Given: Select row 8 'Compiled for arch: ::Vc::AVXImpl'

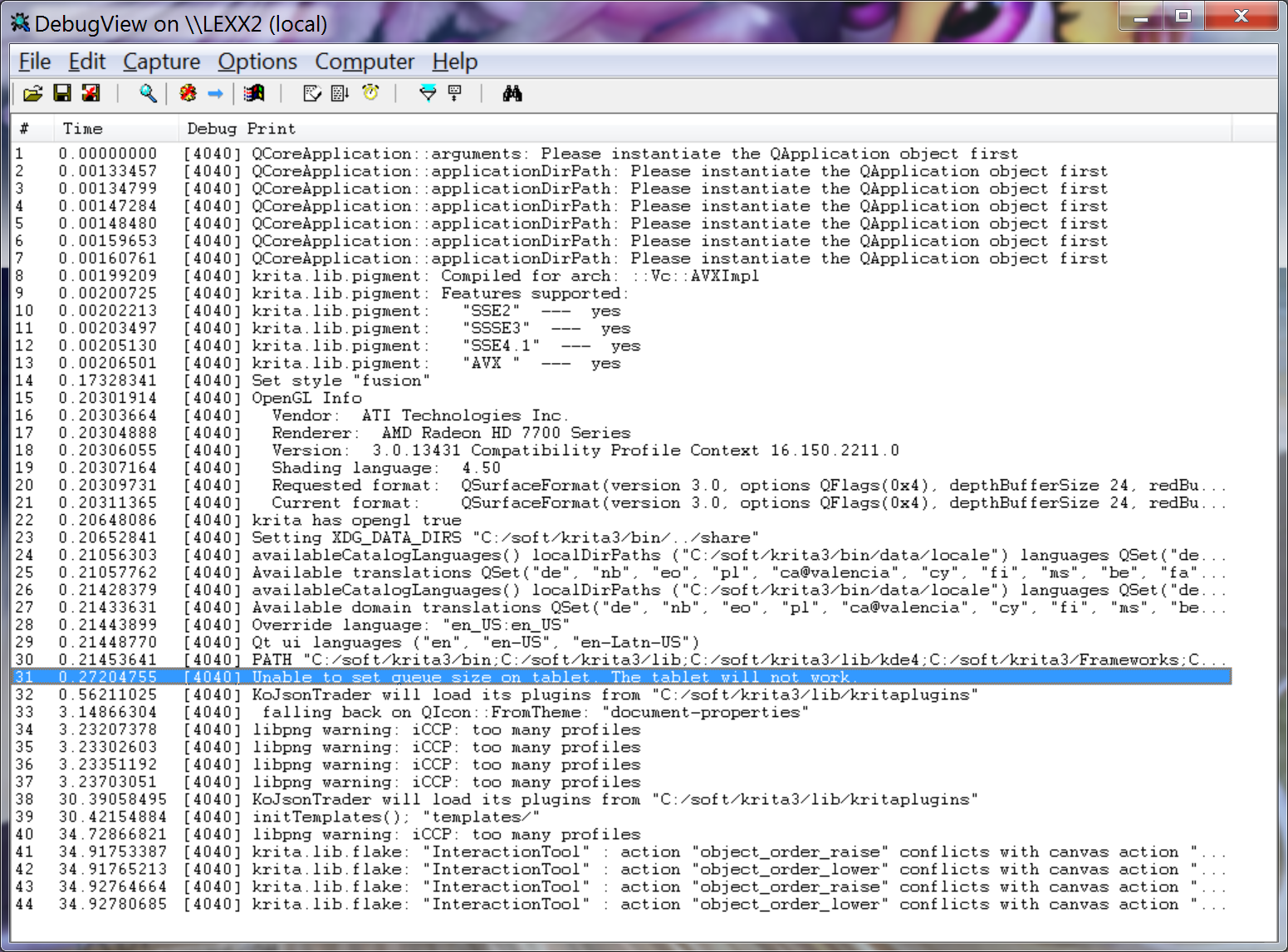Looking at the screenshot, I should tap(621, 276).
